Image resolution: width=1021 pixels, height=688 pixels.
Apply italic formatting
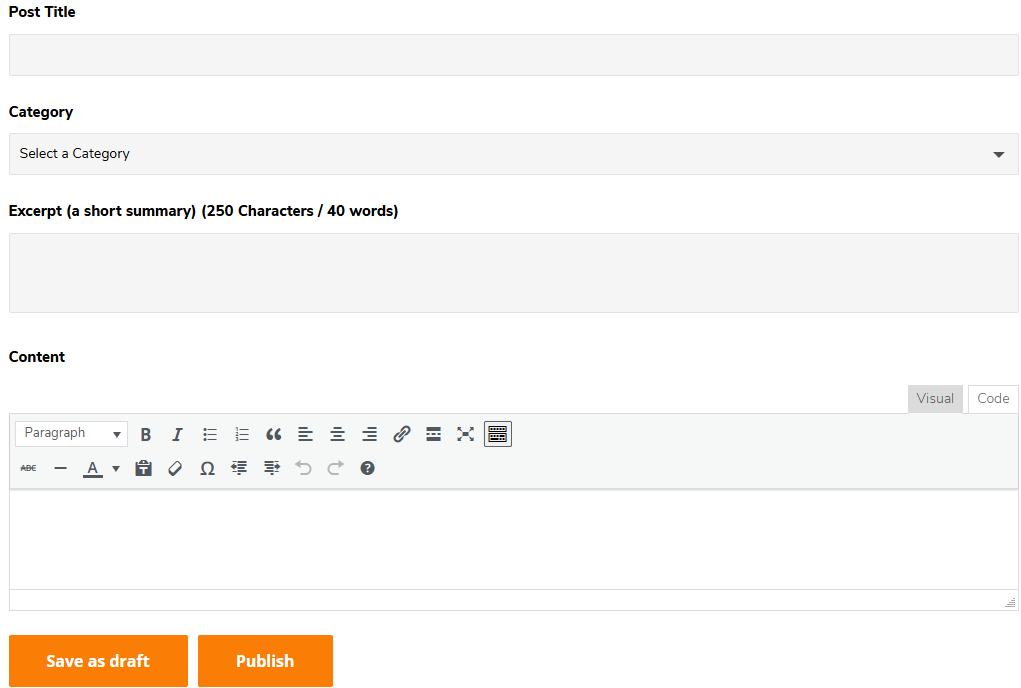[177, 434]
